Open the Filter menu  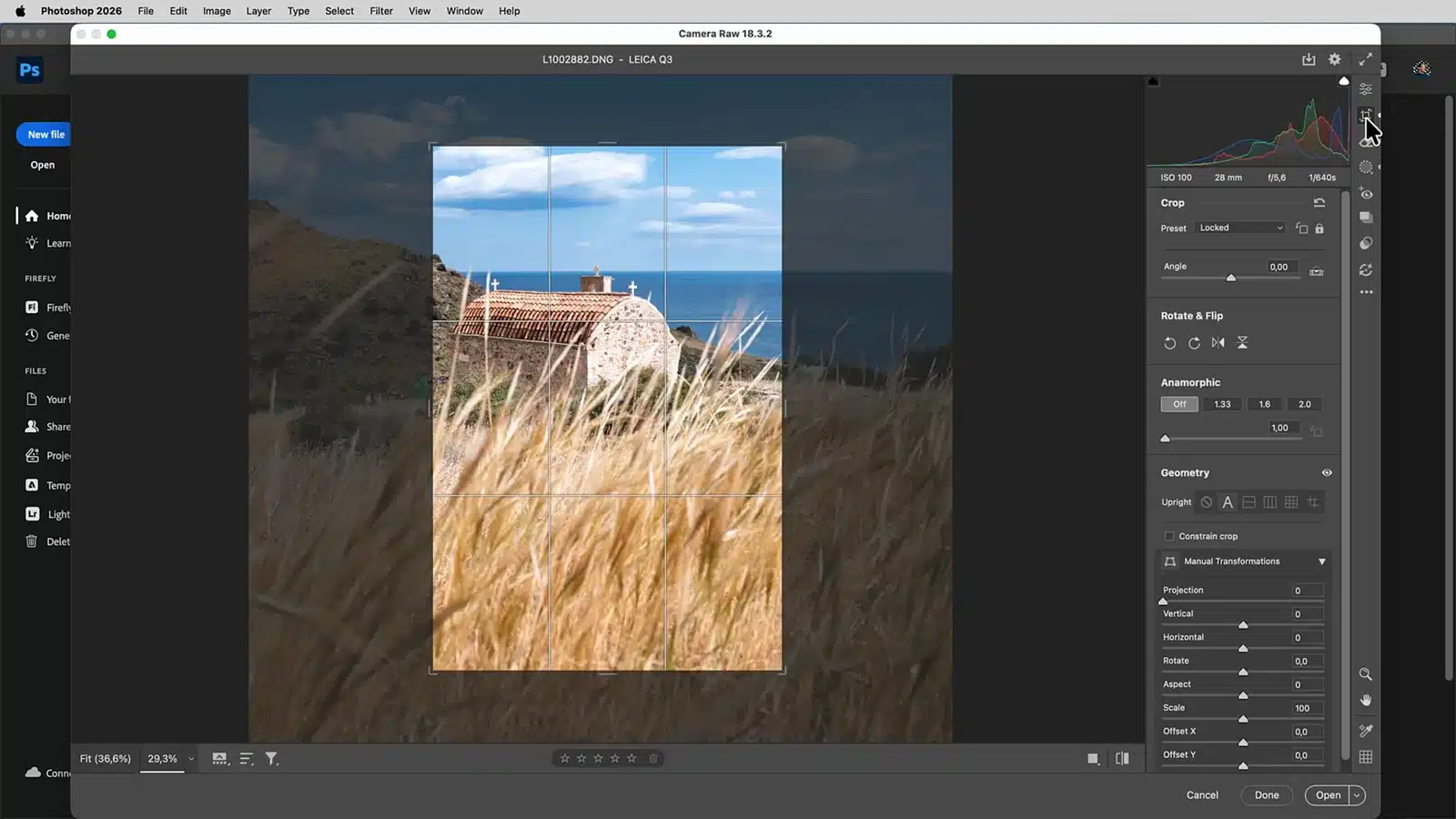[381, 11]
